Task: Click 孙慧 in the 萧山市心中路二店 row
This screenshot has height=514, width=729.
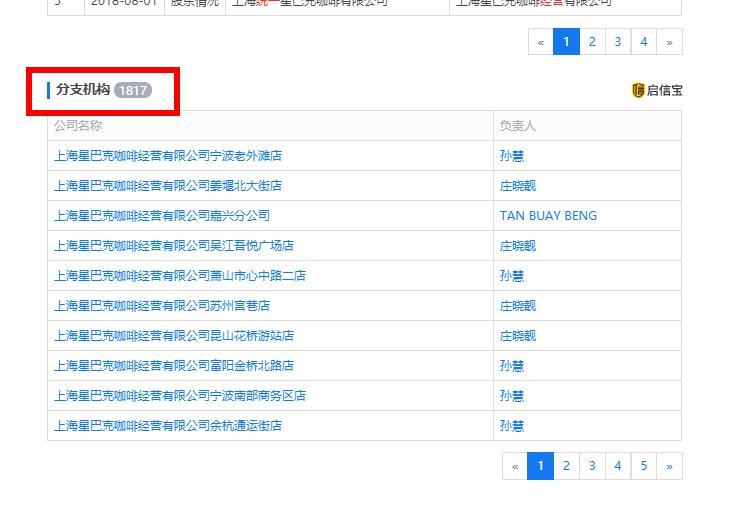Action: (512, 276)
